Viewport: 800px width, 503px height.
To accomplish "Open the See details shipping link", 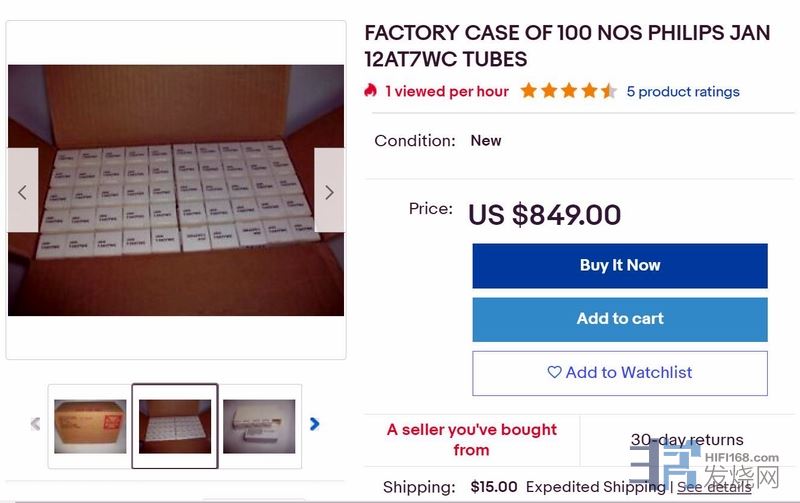I will [x=714, y=487].
